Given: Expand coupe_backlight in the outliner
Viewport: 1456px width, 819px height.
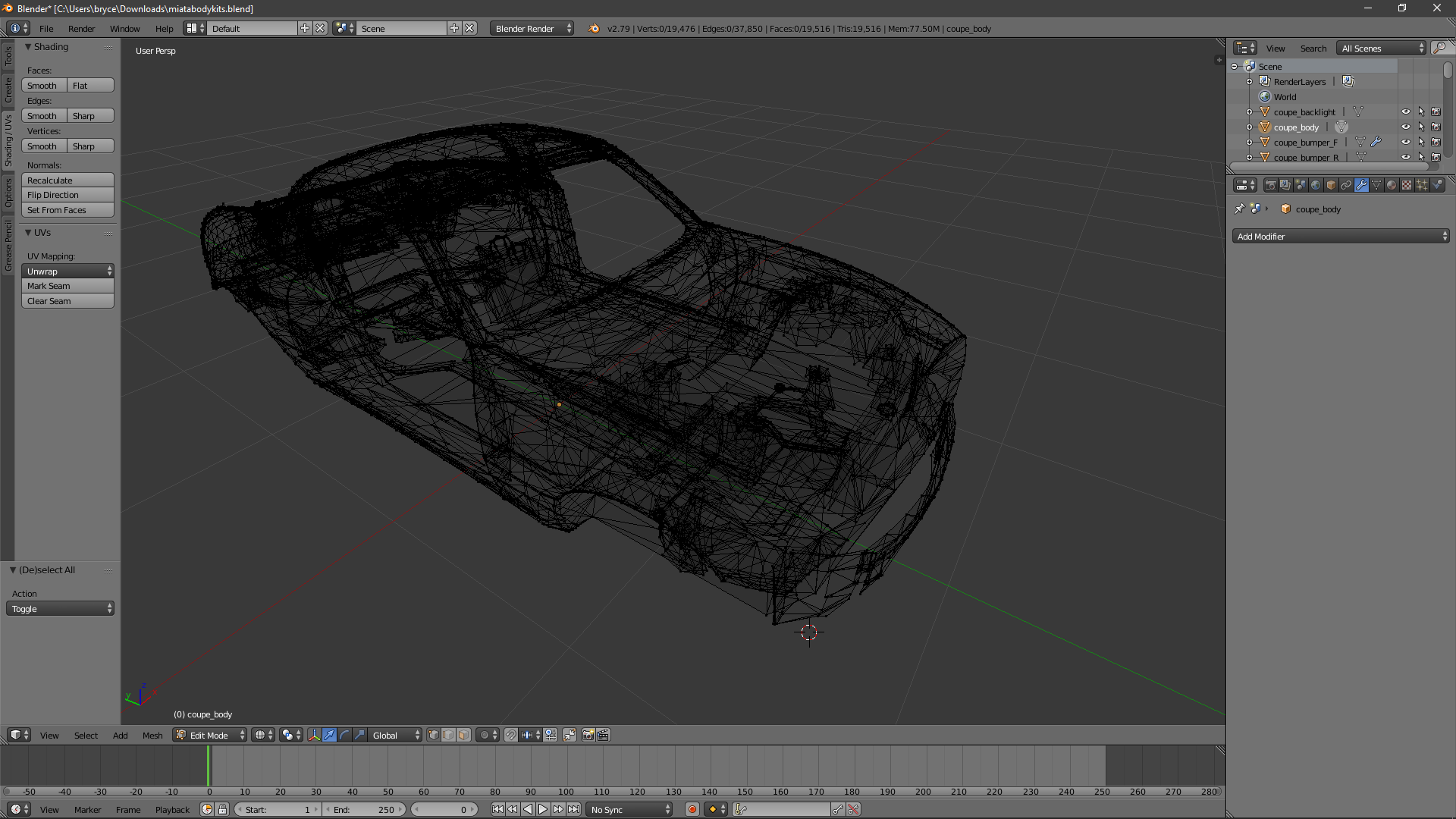Looking at the screenshot, I should 1249,112.
